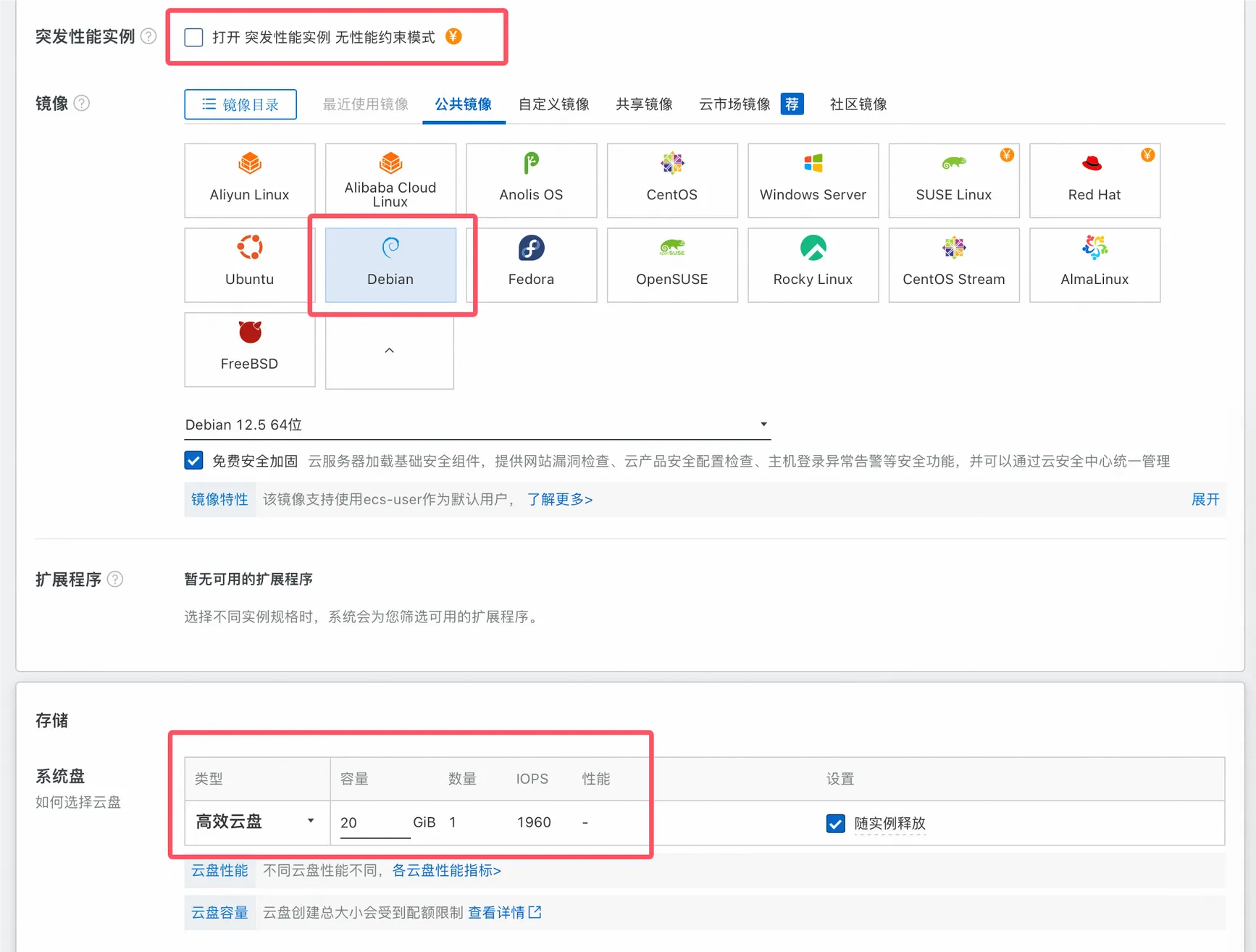This screenshot has height=952, width=1256.
Task: Click help icon next to 扩展程序
Action: (x=115, y=579)
